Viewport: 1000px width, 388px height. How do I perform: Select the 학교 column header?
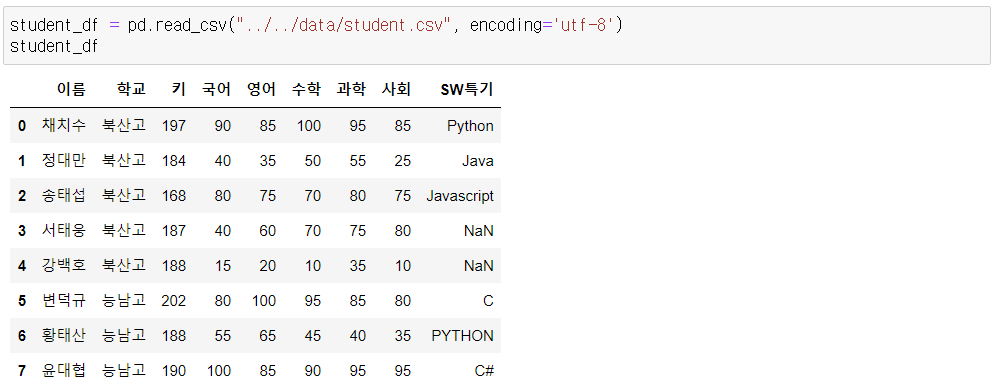pyautogui.click(x=131, y=89)
